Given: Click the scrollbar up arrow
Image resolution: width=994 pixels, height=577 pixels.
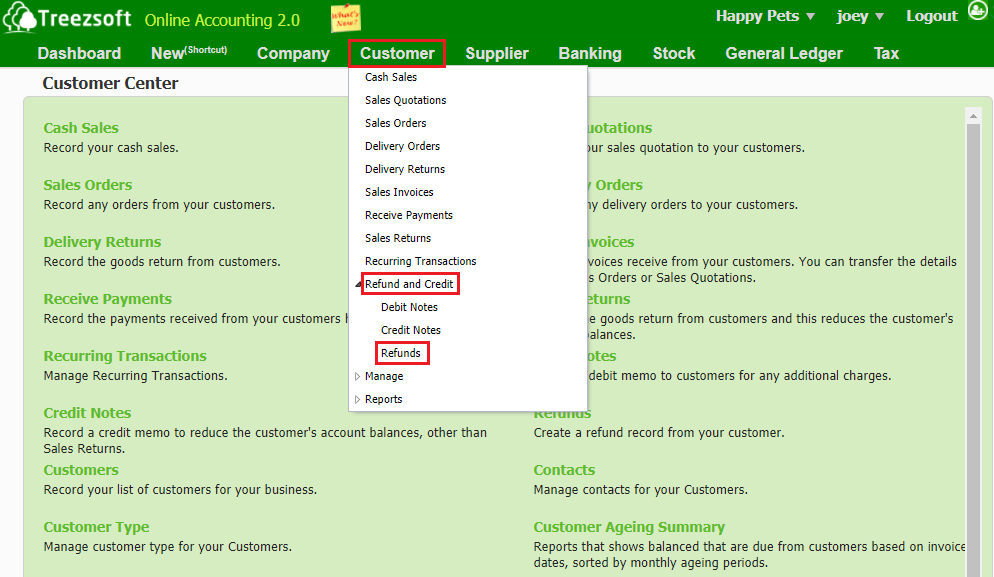Looking at the screenshot, I should point(973,116).
